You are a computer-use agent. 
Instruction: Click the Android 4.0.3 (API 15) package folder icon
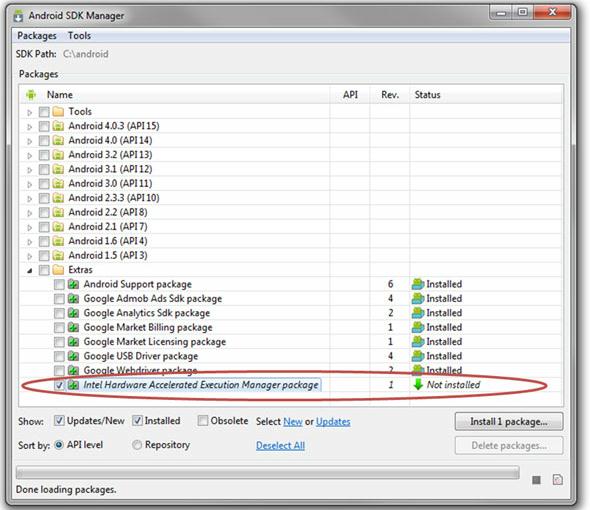coord(58,126)
